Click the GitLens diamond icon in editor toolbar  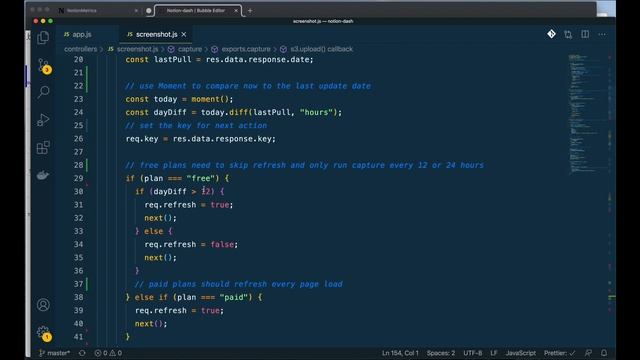click(x=551, y=34)
